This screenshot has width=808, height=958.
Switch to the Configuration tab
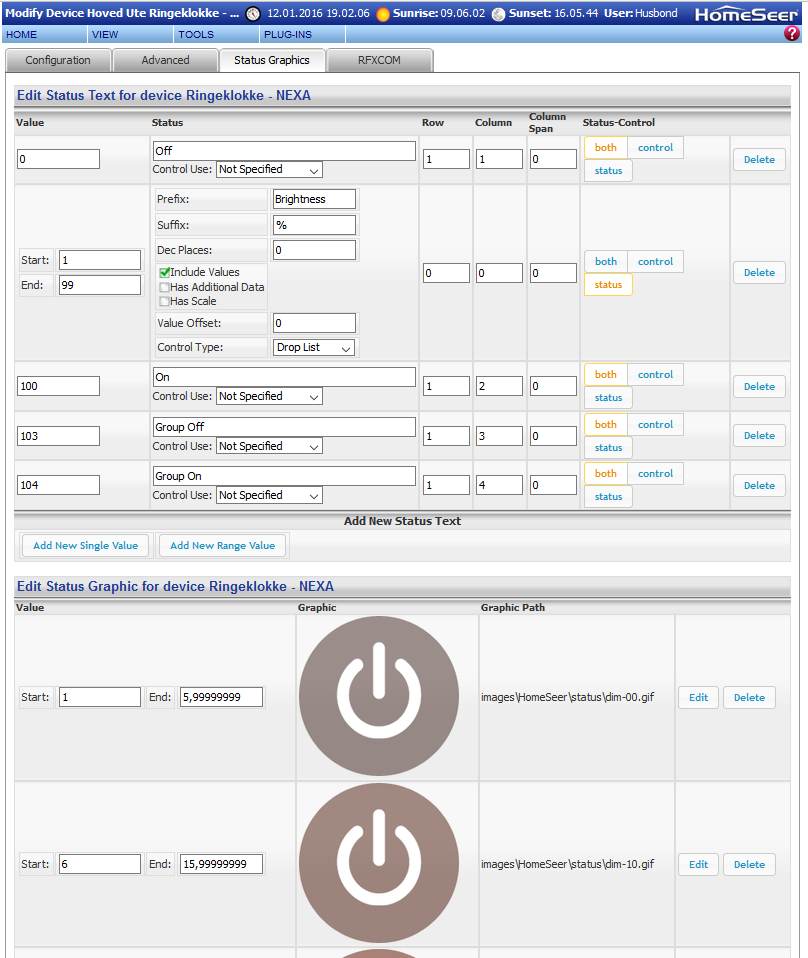pyautogui.click(x=58, y=60)
